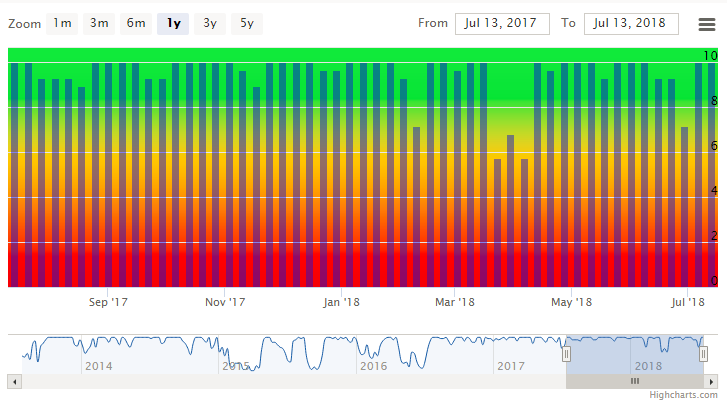The image size is (727, 408).
Task: Click the May '18 axis label
Action: pyautogui.click(x=571, y=302)
